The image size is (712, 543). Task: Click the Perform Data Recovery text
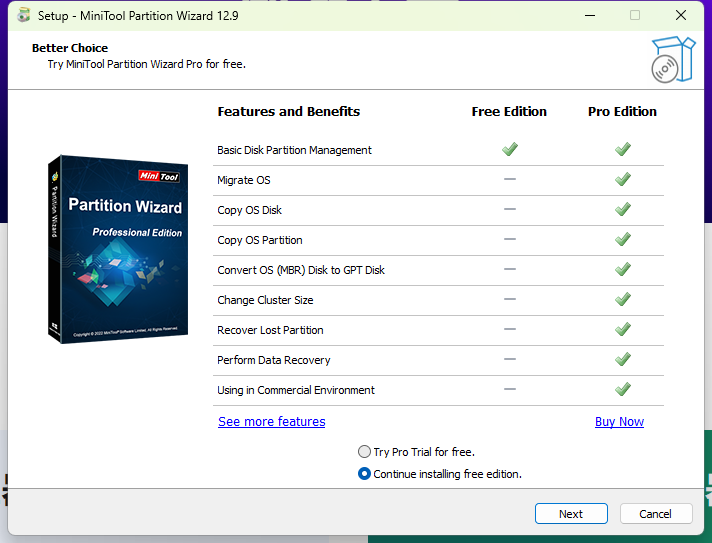273,360
